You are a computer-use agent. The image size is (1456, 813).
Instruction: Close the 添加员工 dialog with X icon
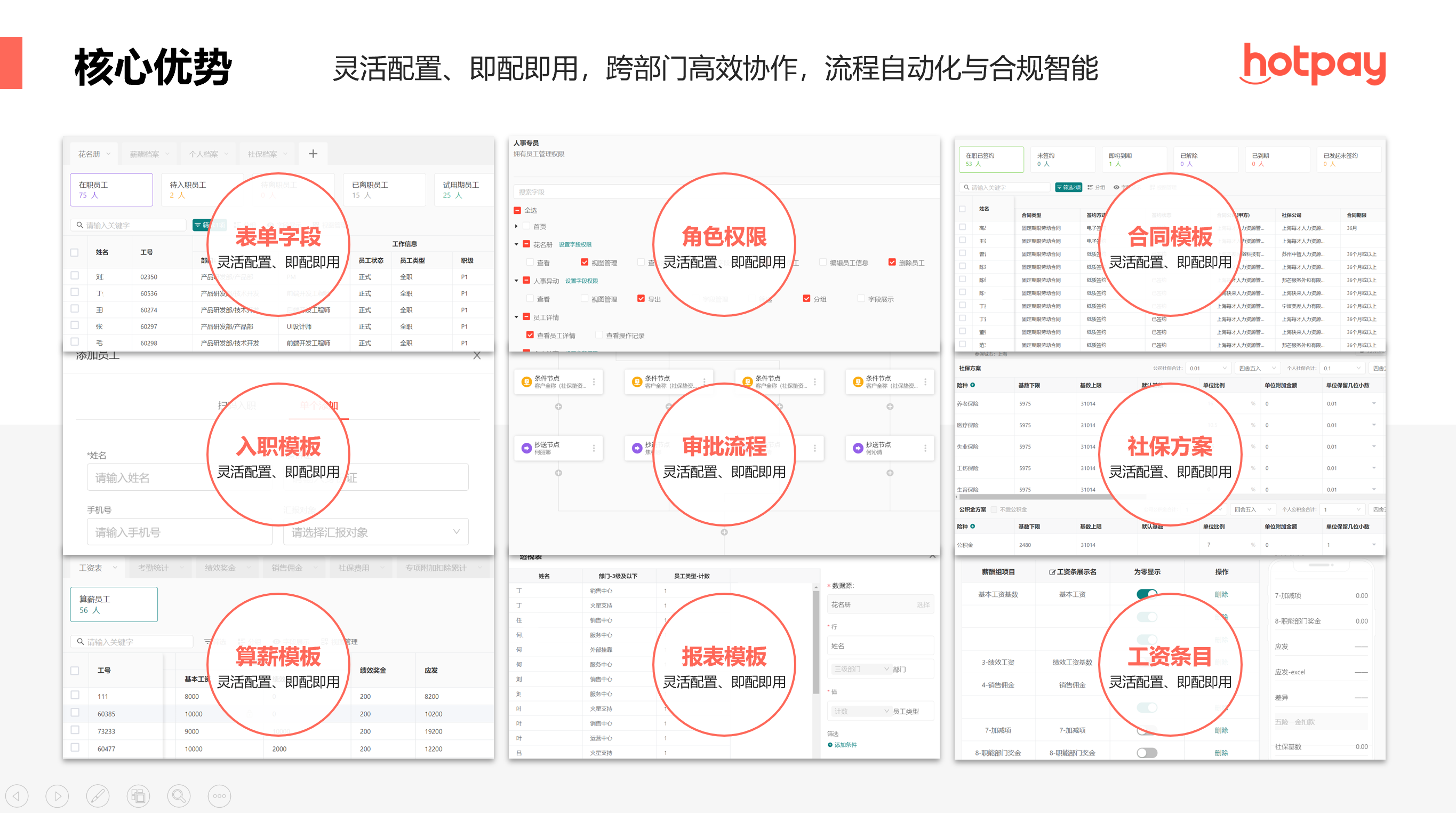477,356
